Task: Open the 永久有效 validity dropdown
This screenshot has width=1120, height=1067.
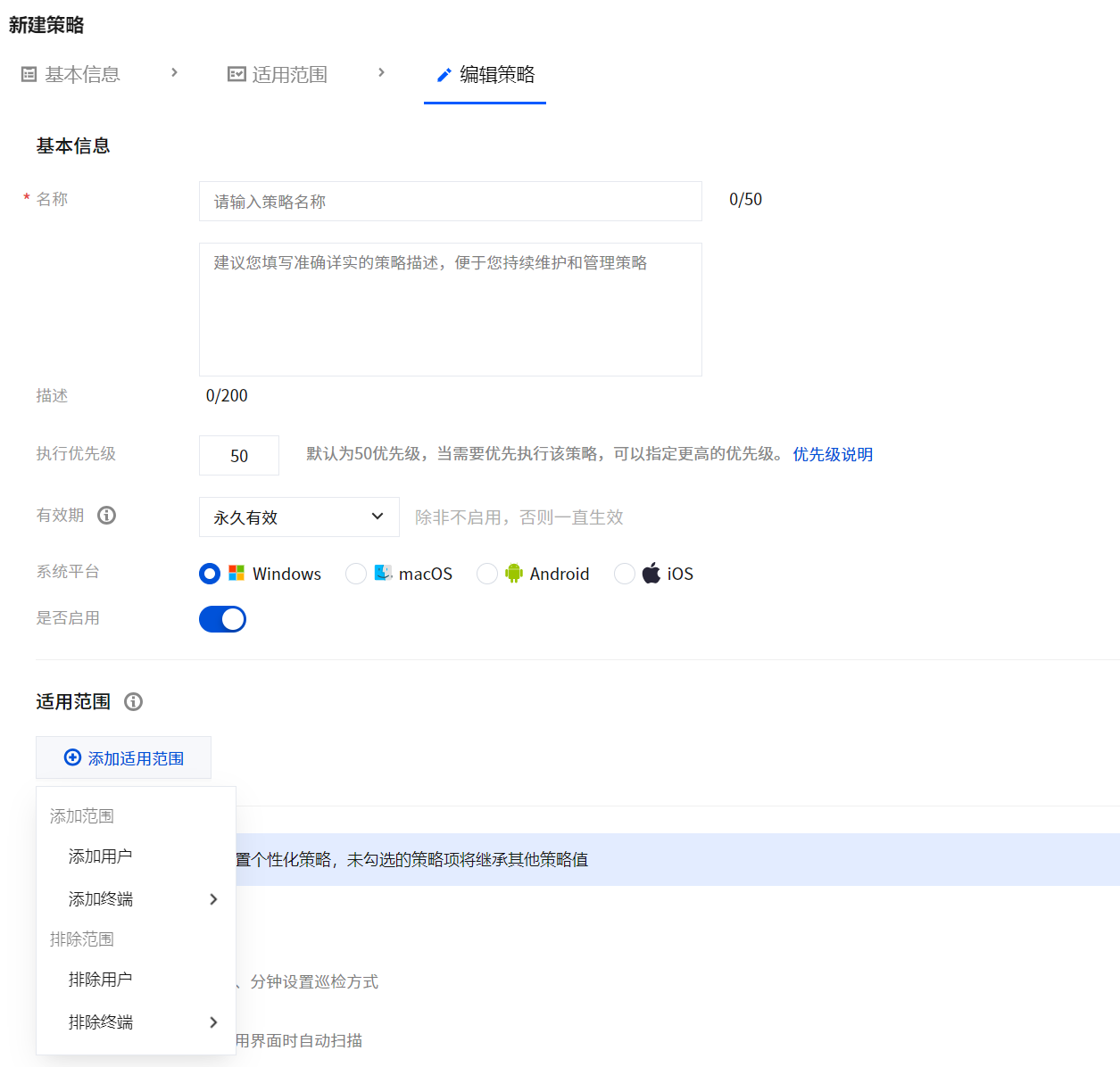Action: click(299, 517)
